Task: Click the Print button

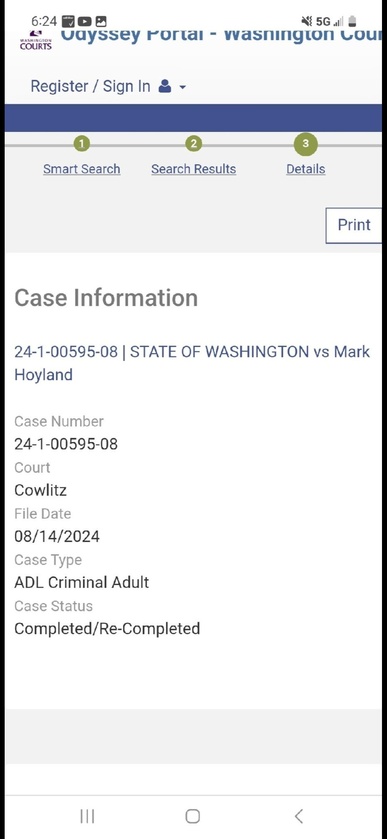Action: pyautogui.click(x=354, y=225)
